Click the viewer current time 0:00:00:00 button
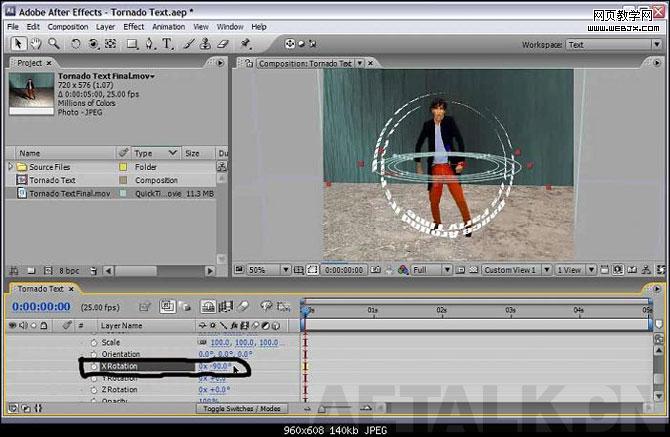Image resolution: width=670 pixels, height=437 pixels. tap(344, 270)
